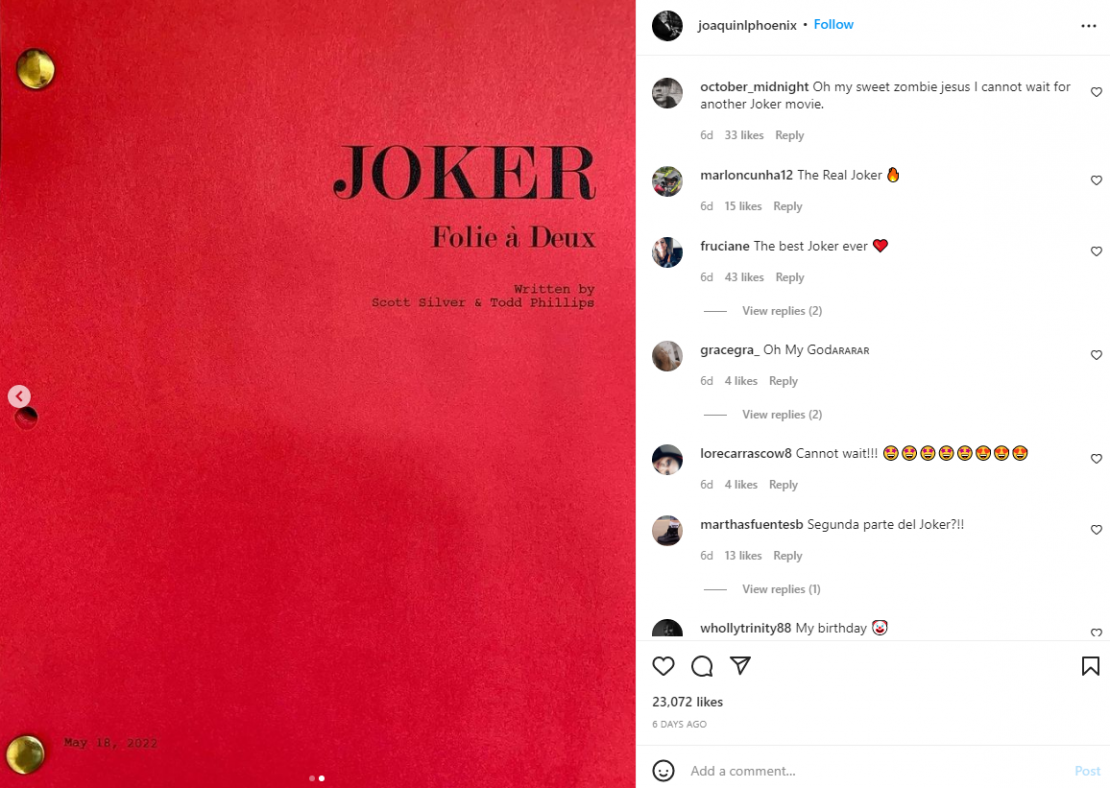Follow joaquinlphoenix
Viewport: 1110px width, 788px height.
833,25
